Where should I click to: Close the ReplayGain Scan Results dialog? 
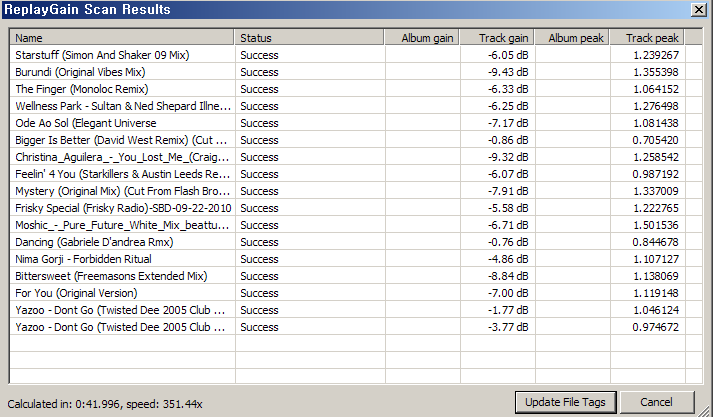(698, 10)
